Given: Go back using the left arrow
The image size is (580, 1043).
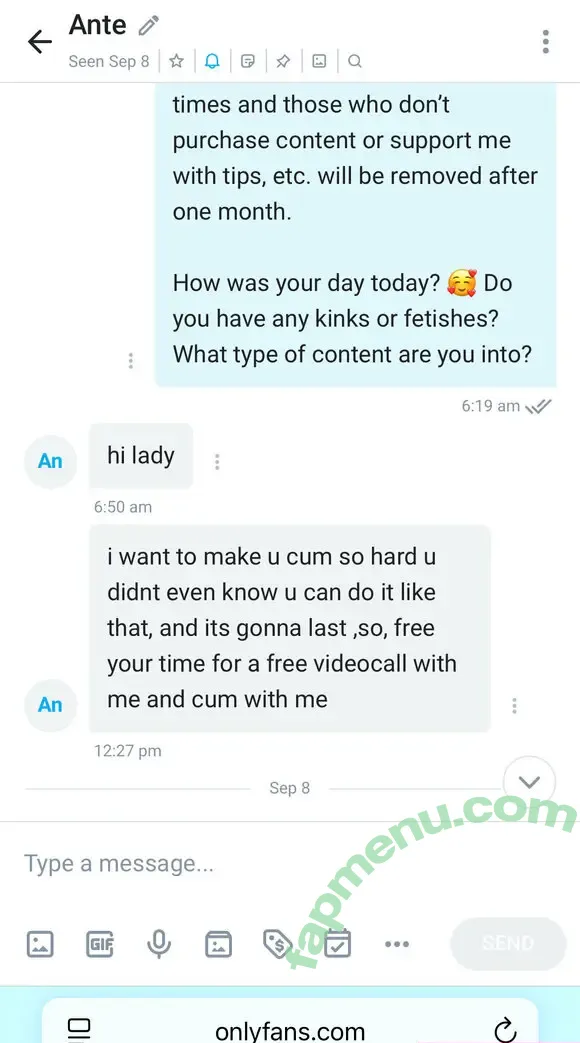Looking at the screenshot, I should (39, 42).
